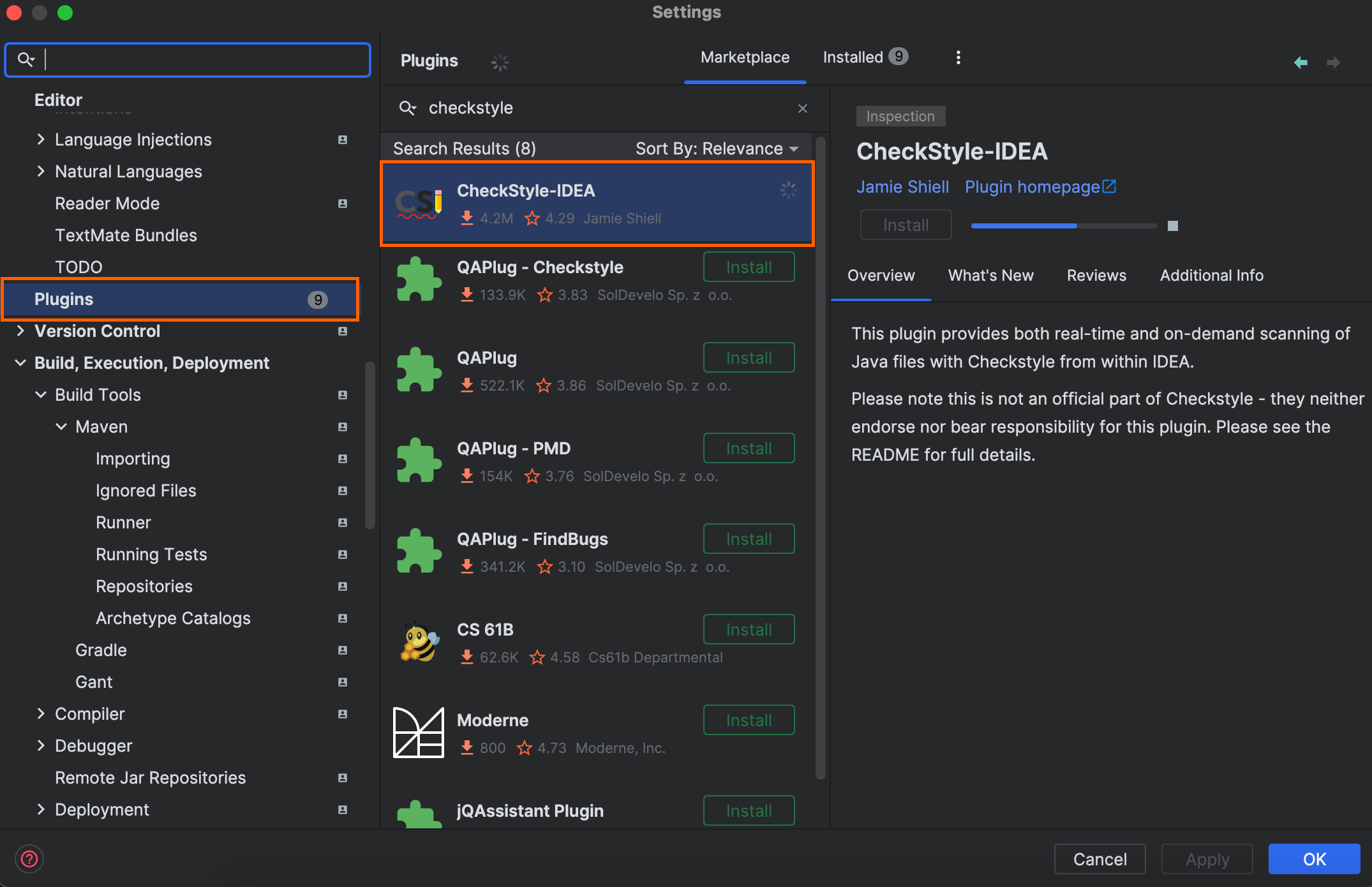The image size is (1372, 887).
Task: Open the Reviews tab
Action: (1096, 276)
